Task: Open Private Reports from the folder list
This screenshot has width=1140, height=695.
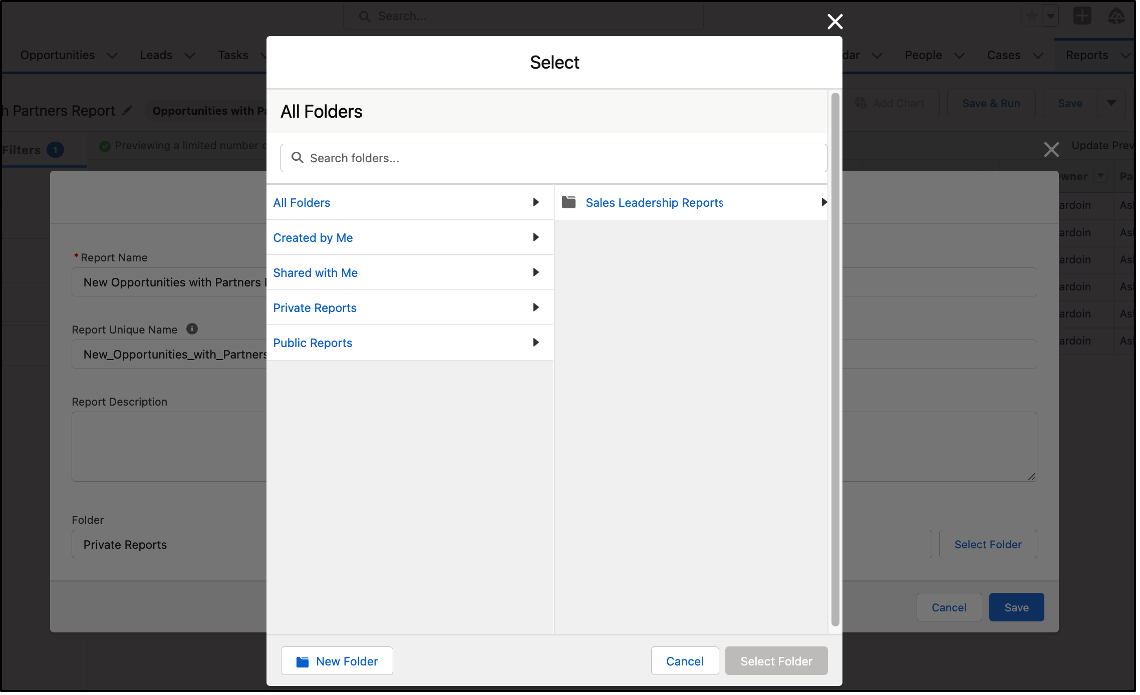Action: (x=314, y=307)
